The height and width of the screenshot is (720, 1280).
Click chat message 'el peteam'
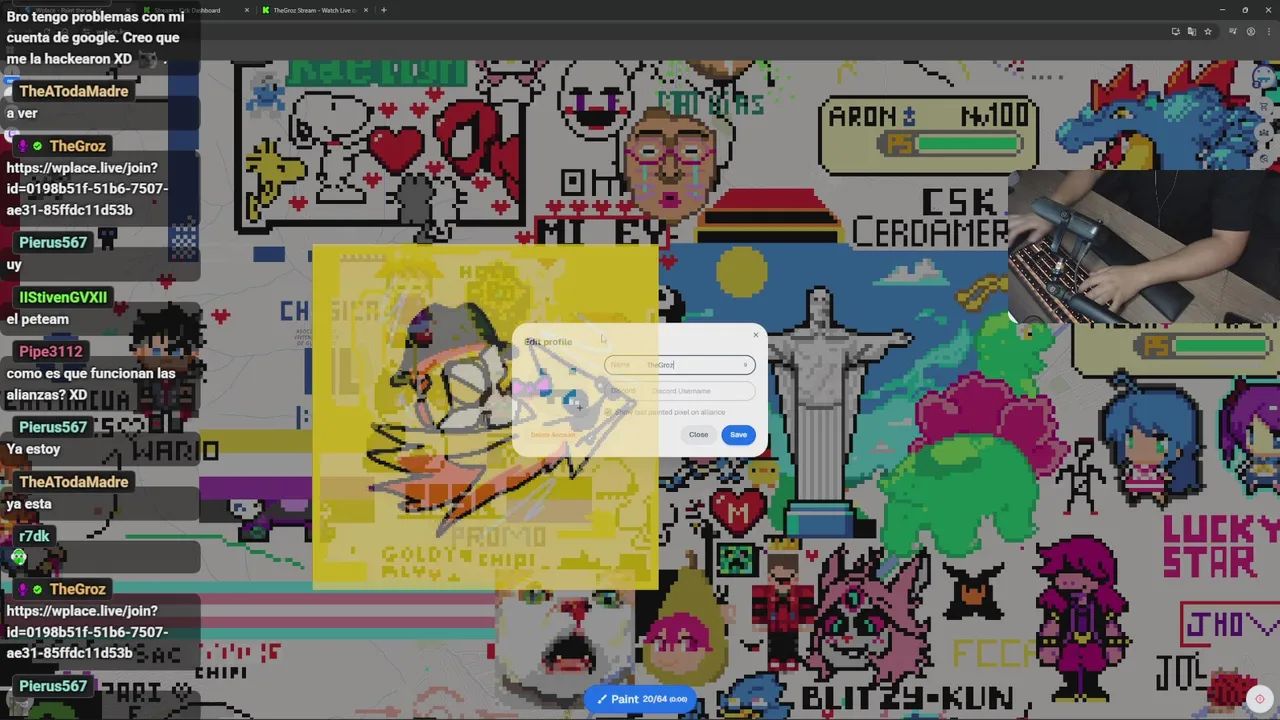click(38, 319)
